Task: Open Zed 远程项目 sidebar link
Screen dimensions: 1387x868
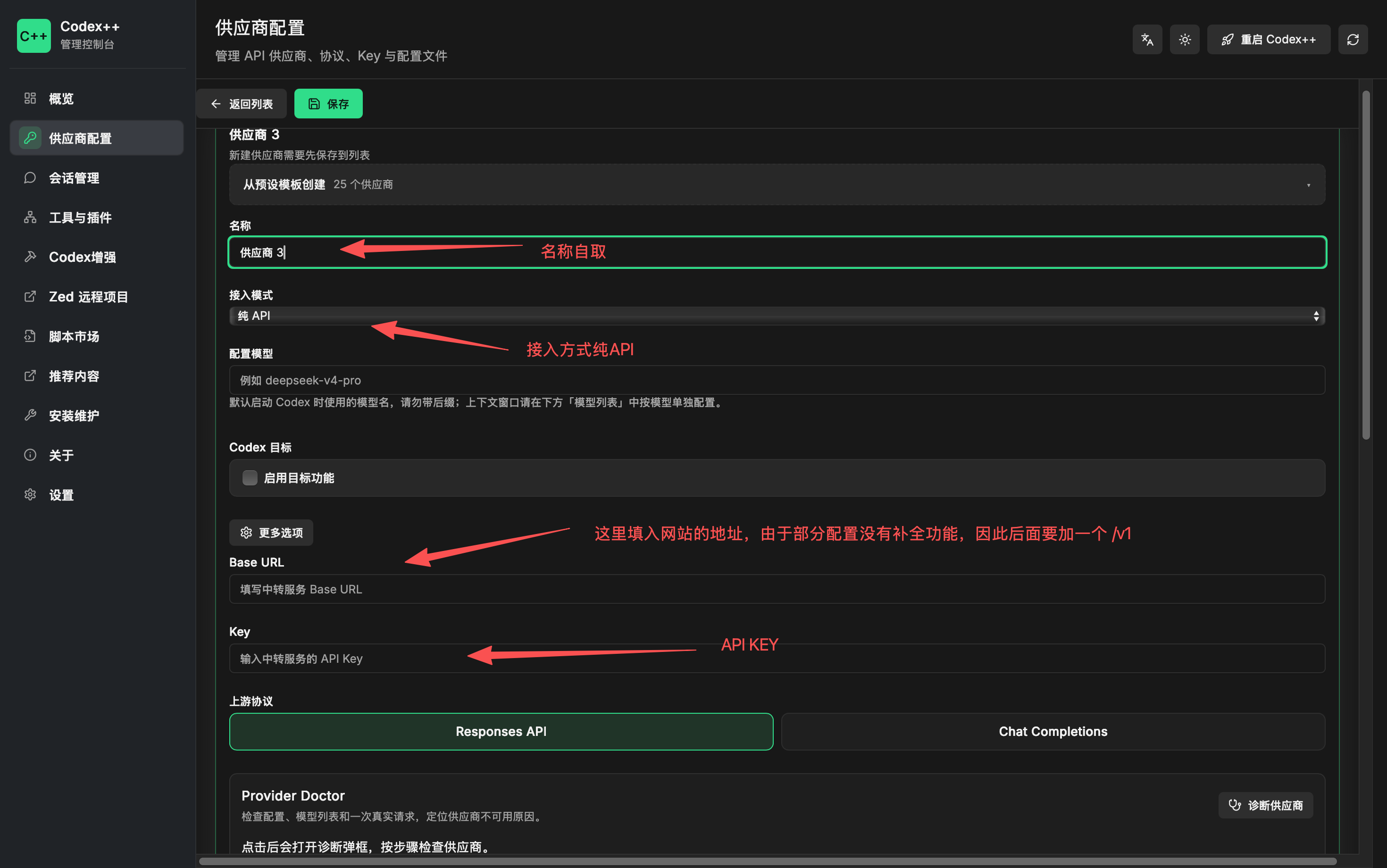Action: [96, 296]
